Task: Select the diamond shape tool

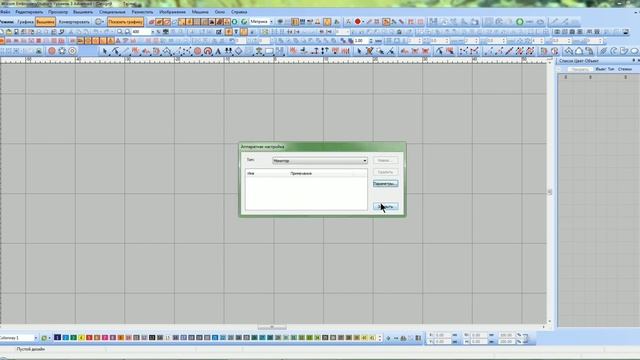Action: 238,51
